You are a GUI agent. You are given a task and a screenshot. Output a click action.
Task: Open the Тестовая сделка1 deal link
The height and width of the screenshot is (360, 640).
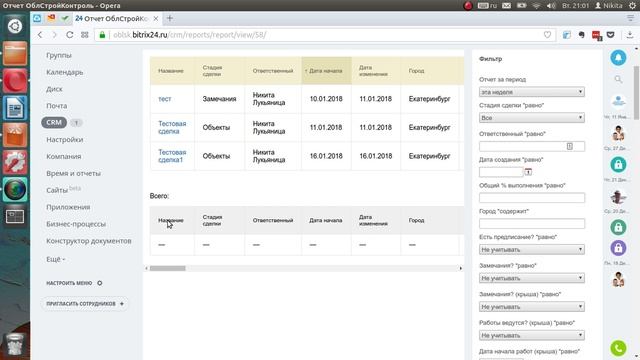click(172, 156)
